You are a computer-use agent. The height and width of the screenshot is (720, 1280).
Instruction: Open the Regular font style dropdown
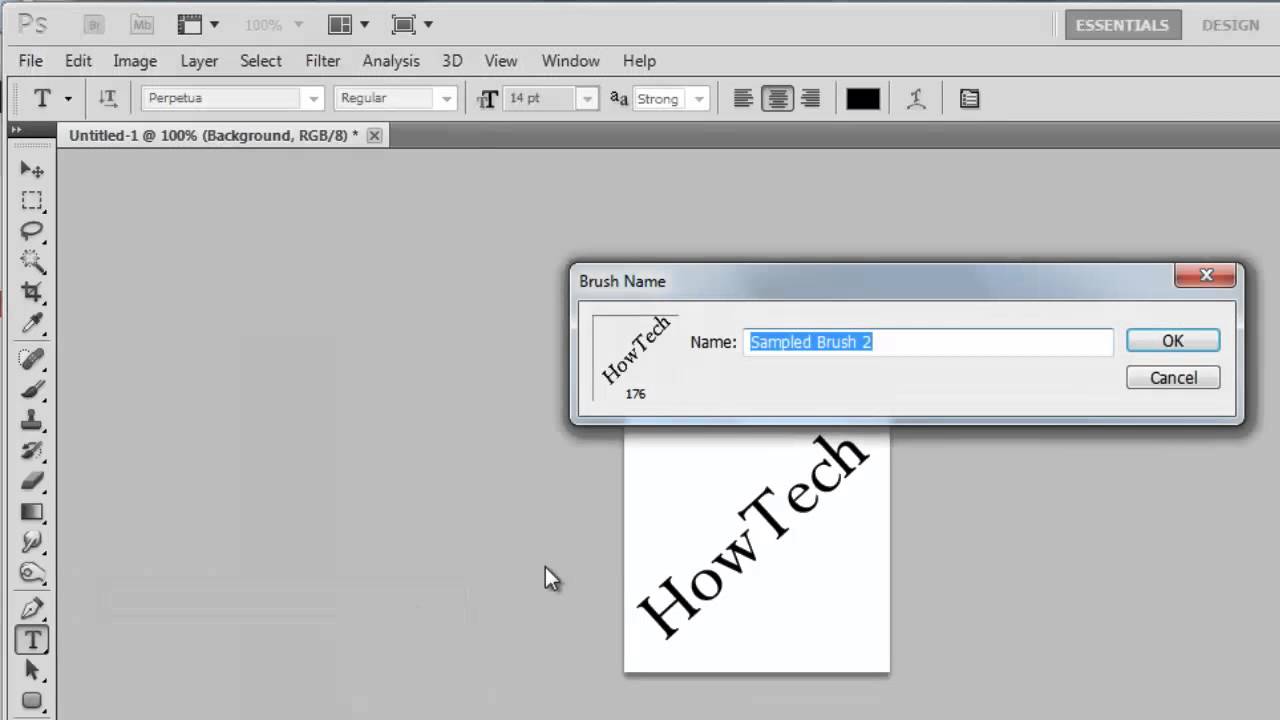(447, 99)
